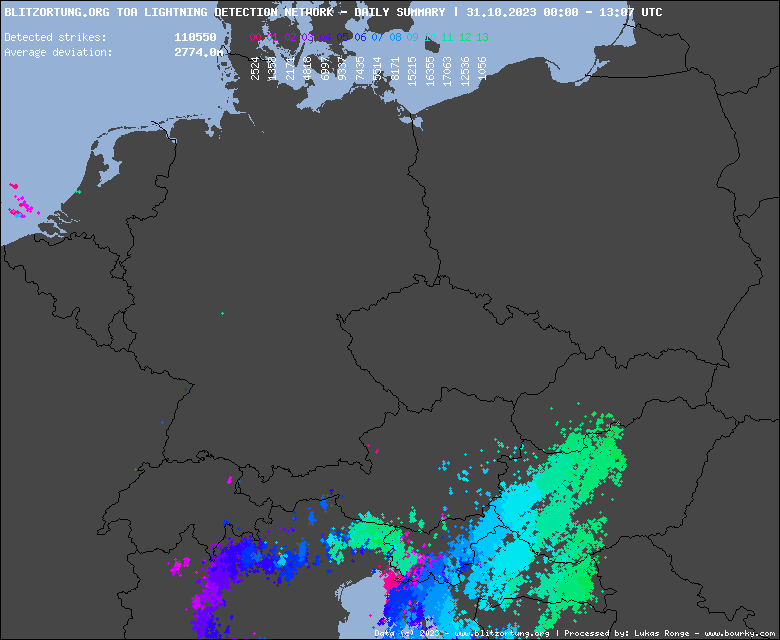Select the 15215 hourly strike count
780x640 pixels.
(412, 70)
